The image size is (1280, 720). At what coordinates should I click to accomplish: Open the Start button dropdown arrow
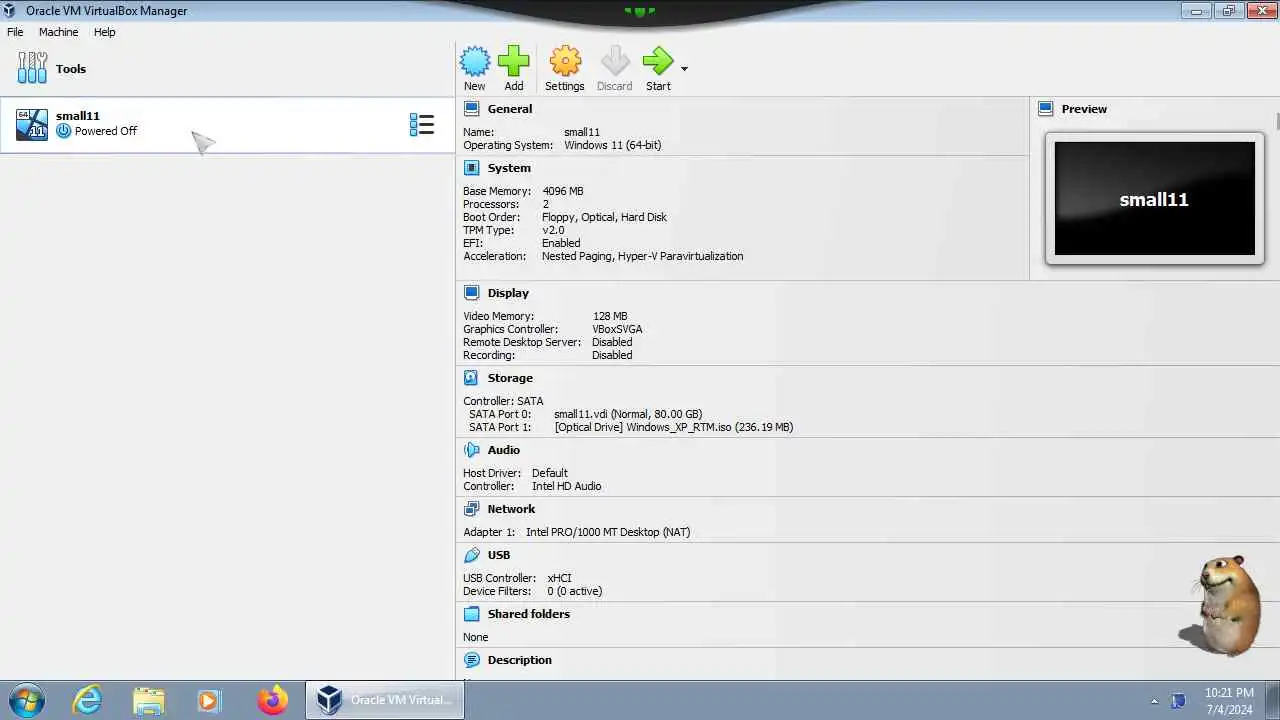684,69
